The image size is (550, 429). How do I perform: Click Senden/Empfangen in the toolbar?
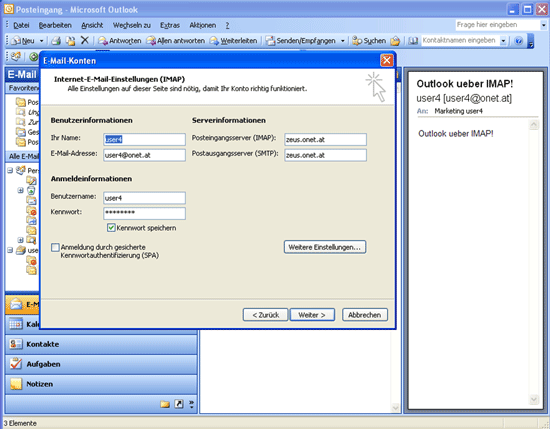point(301,41)
